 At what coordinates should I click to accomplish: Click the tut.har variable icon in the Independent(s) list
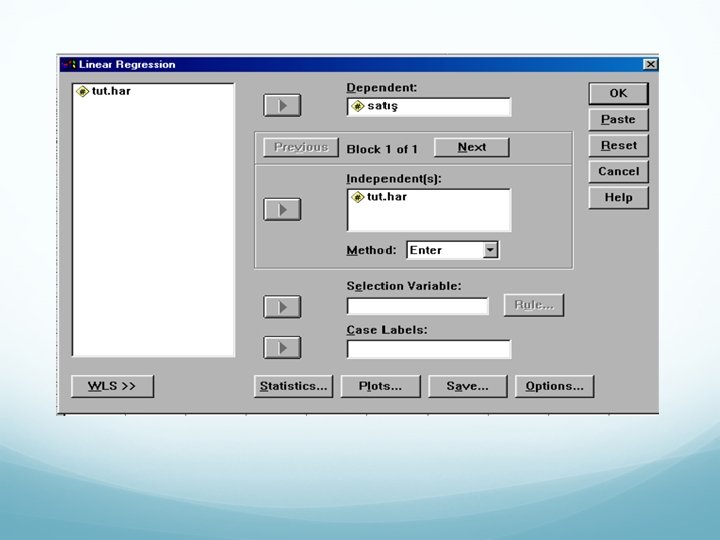pyautogui.click(x=358, y=197)
